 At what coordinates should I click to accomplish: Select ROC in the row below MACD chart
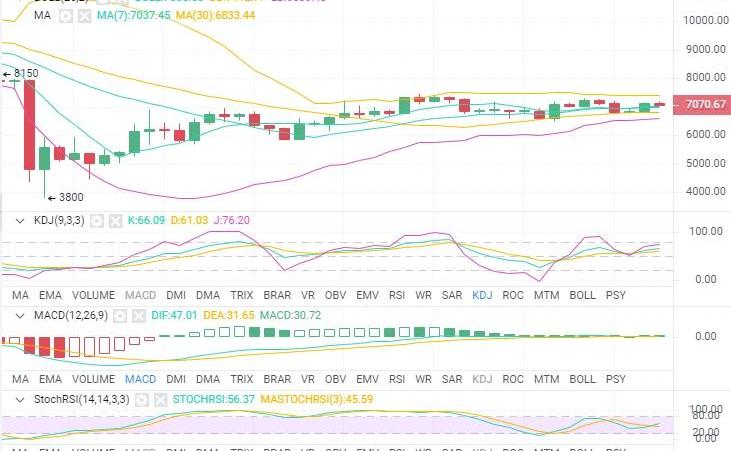pos(513,379)
